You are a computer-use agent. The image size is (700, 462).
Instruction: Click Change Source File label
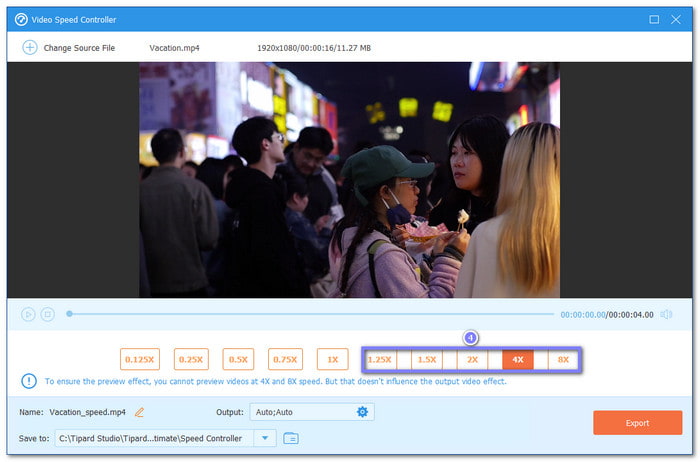click(x=79, y=47)
